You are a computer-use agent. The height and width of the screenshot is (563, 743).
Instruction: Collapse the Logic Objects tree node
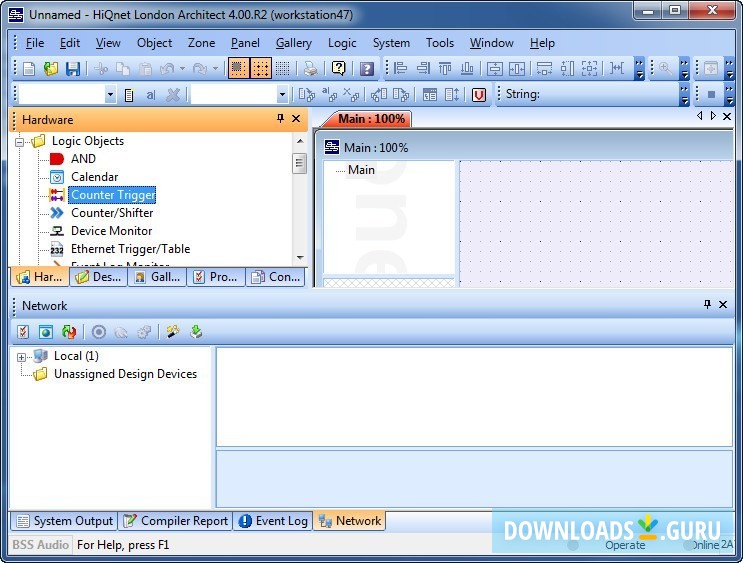pyautogui.click(x=19, y=142)
